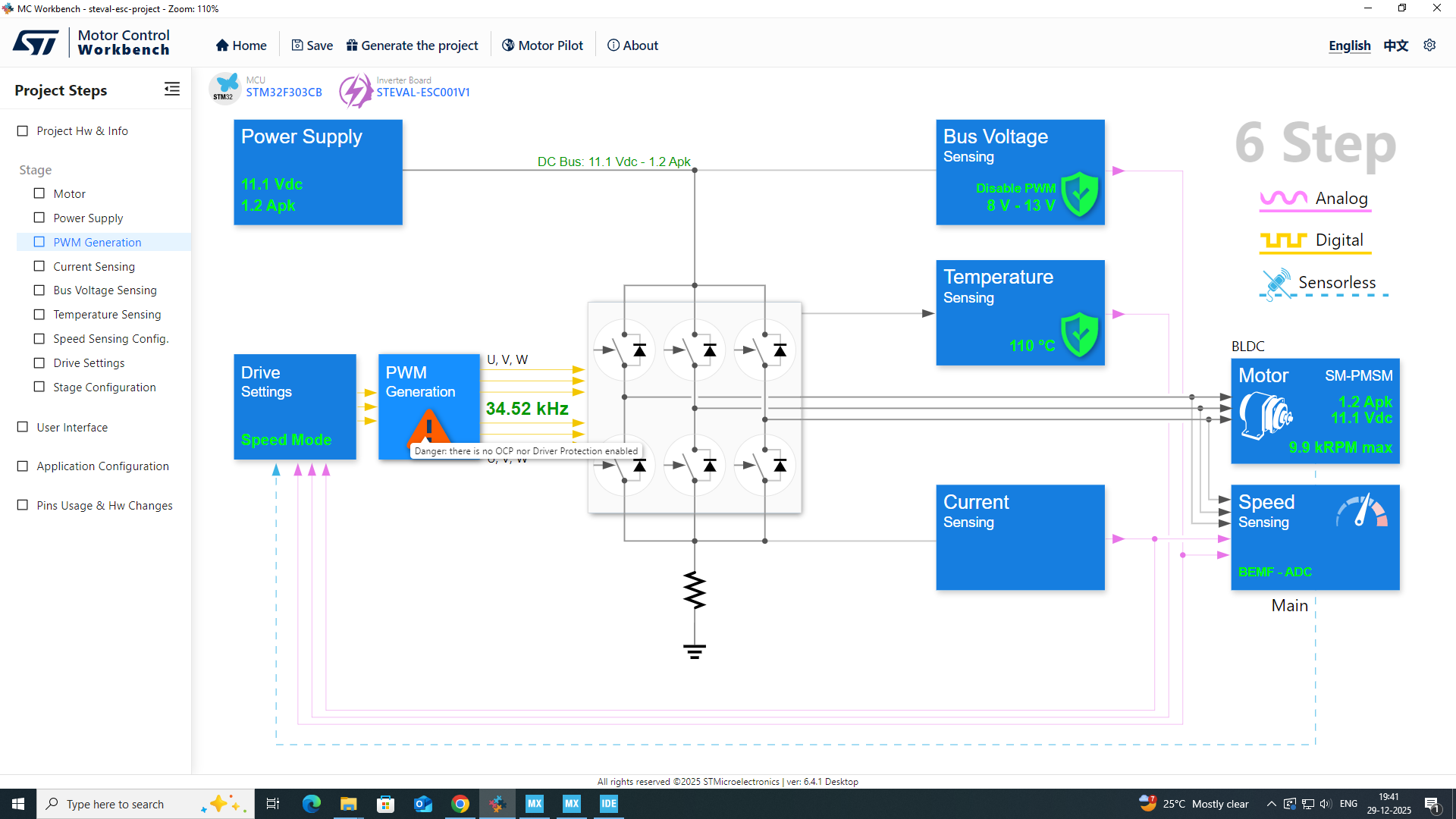The height and width of the screenshot is (819, 1456).
Task: Click the Temperature Sensing shield icon
Action: pyautogui.click(x=1080, y=334)
